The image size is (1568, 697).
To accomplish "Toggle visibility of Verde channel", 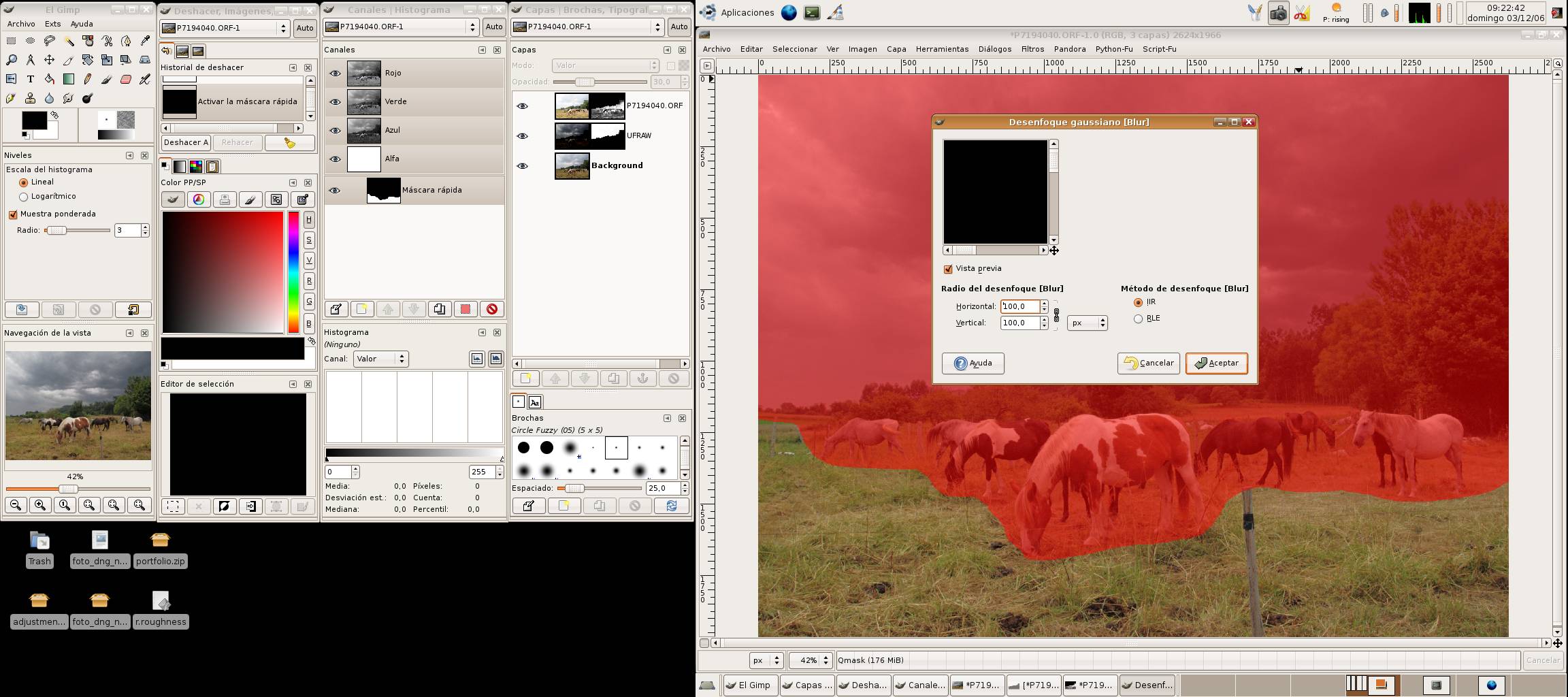I will pyautogui.click(x=335, y=101).
